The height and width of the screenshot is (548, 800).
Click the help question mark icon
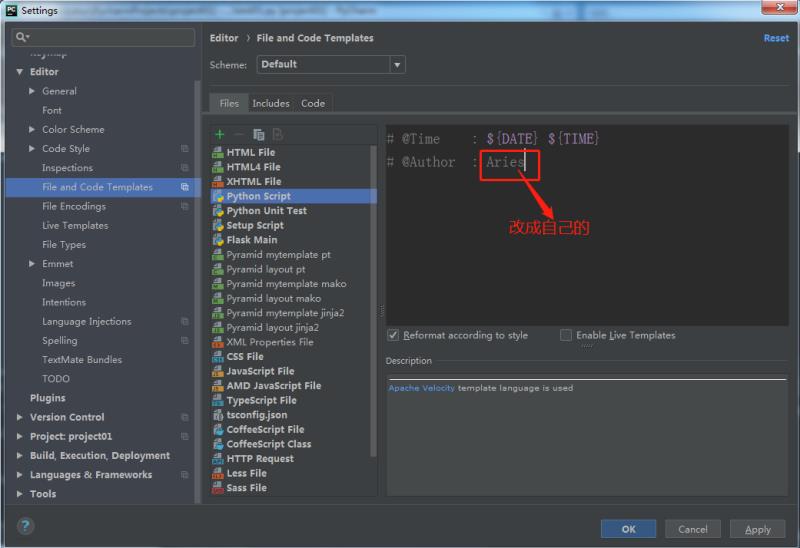(26, 526)
